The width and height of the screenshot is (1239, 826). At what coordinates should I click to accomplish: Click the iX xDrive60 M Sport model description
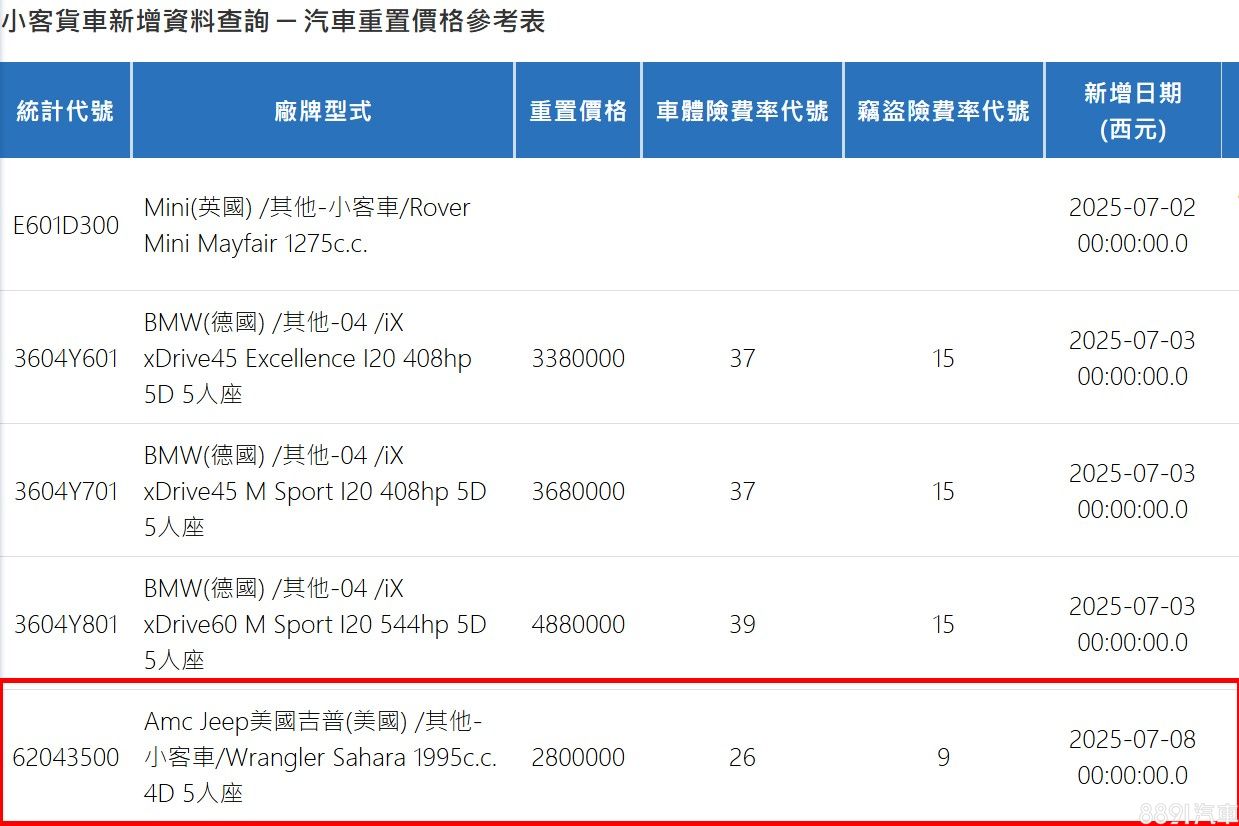point(314,624)
